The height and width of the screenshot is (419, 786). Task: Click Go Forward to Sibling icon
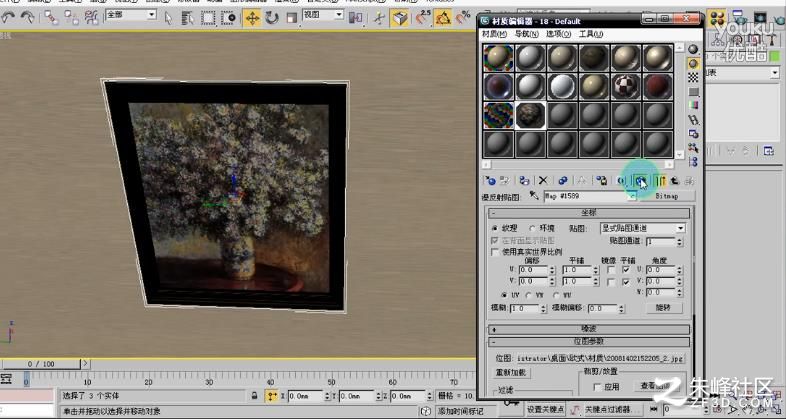[690, 181]
